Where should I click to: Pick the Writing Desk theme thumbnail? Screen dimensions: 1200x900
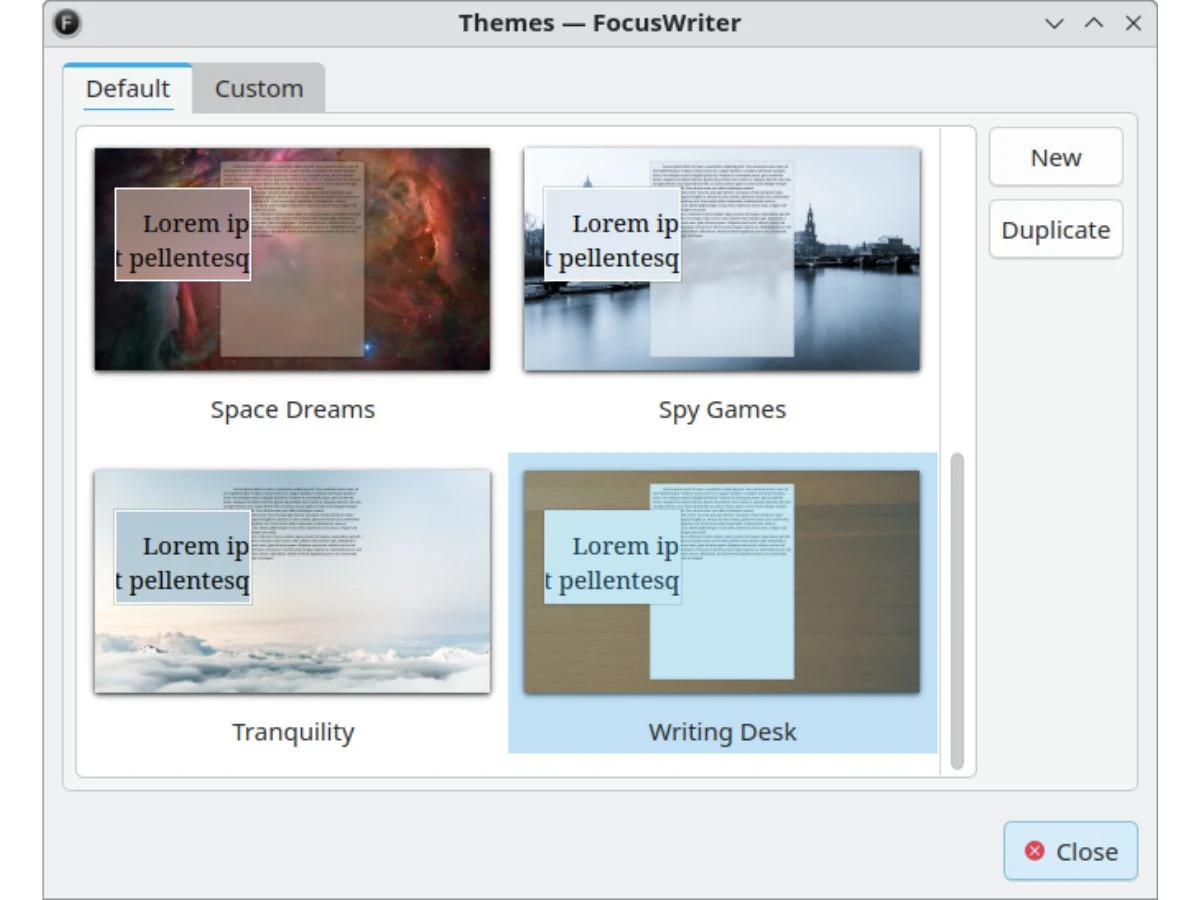[722, 582]
